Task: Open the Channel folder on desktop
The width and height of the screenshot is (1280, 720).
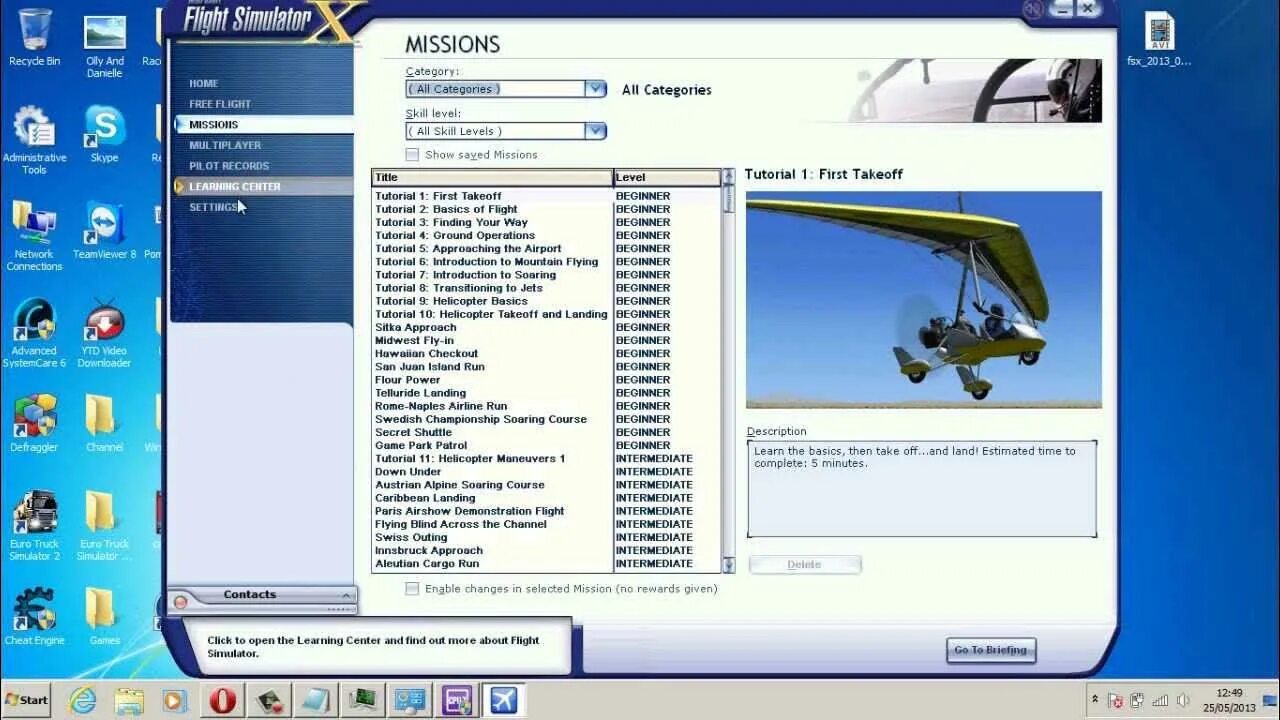Action: [104, 423]
